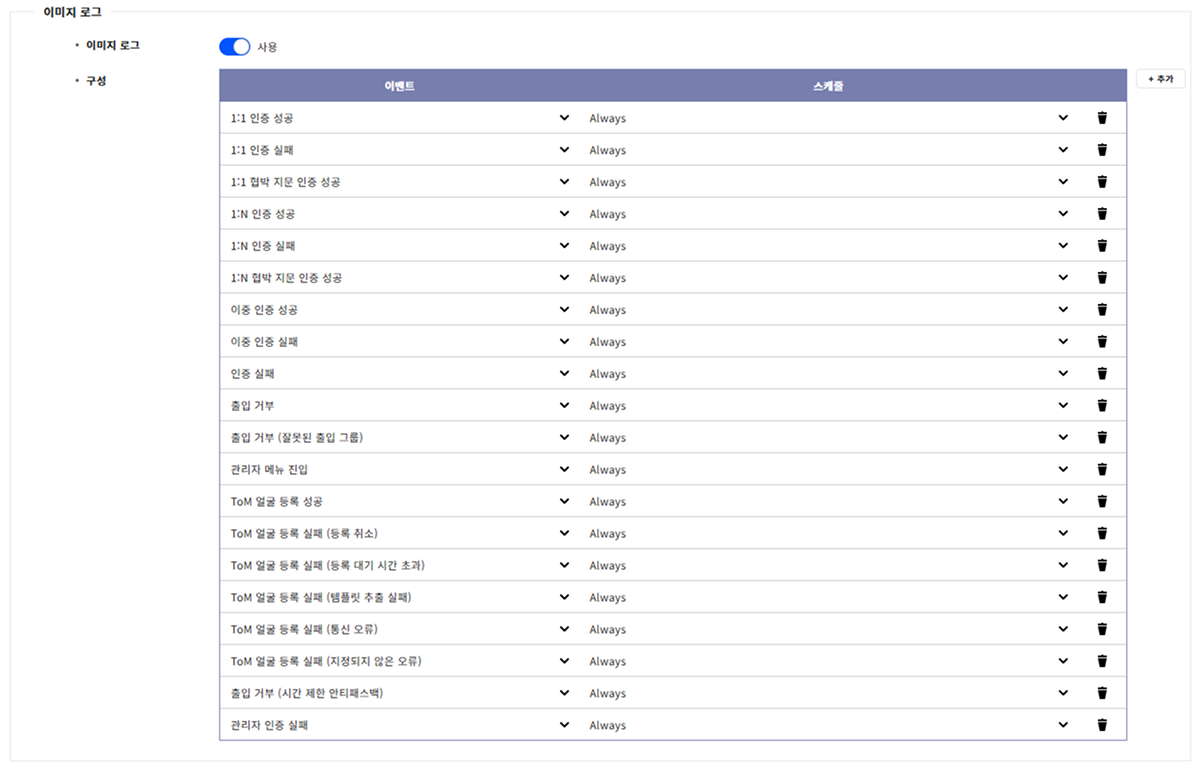
Task: Delete the 1:1 인증 성공 row
Action: (x=1102, y=118)
